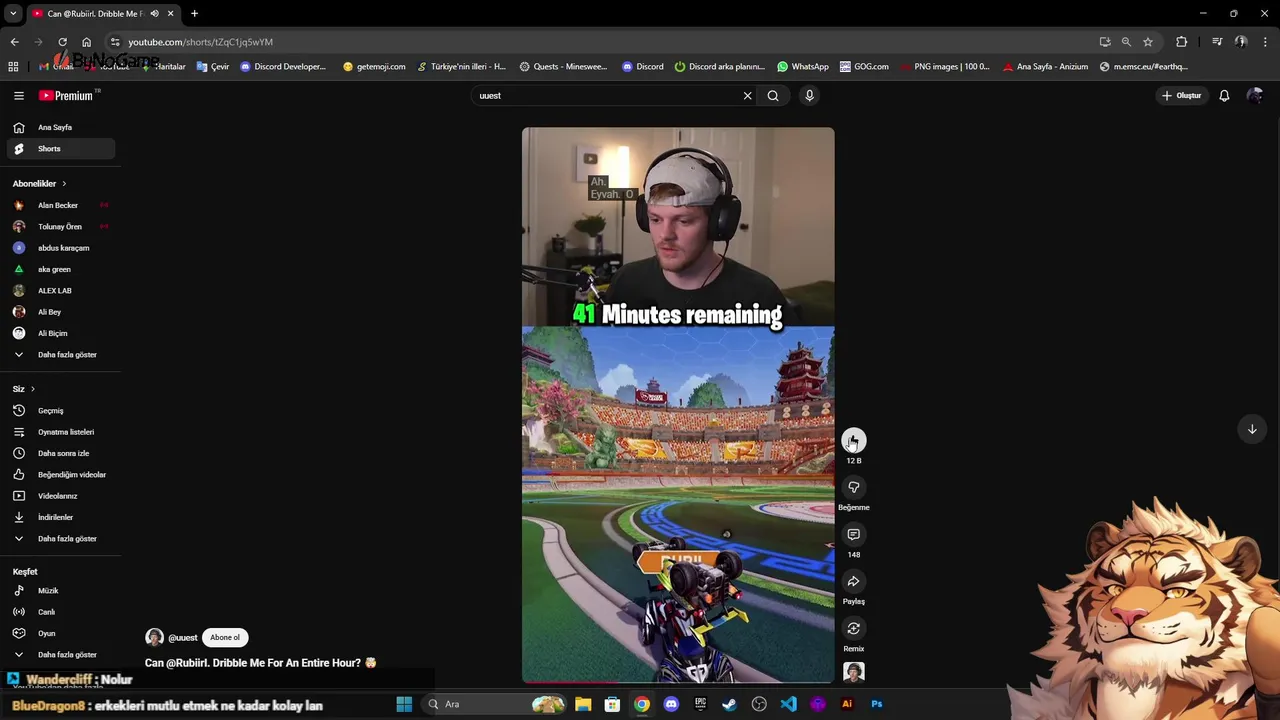This screenshot has height=720, width=1280.
Task: Open Visual Studio Code from taskbar
Action: tap(788, 705)
